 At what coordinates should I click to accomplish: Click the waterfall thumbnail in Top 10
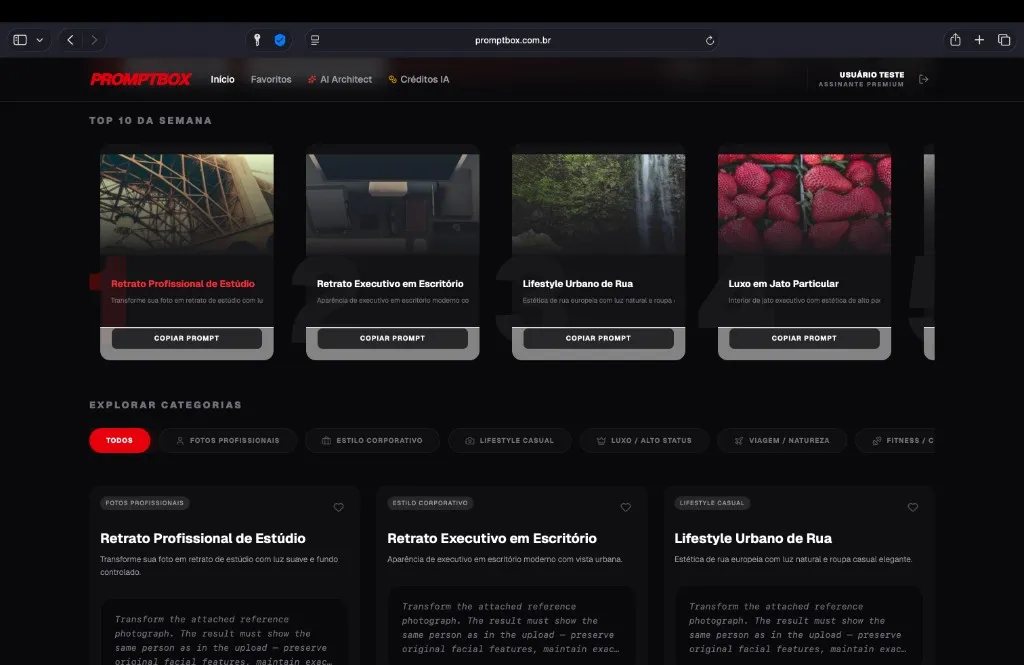598,203
